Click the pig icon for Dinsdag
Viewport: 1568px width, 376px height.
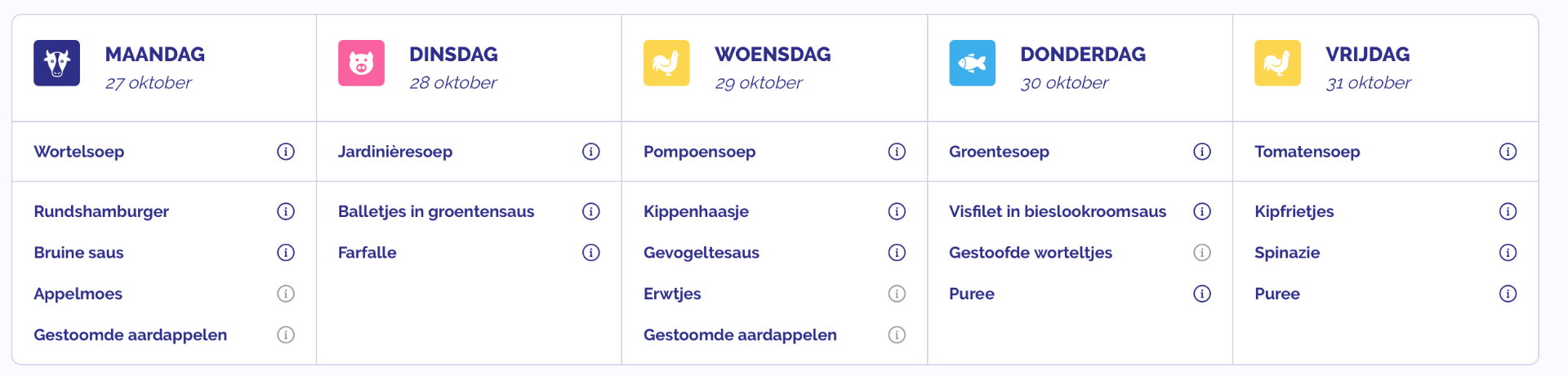click(x=361, y=63)
